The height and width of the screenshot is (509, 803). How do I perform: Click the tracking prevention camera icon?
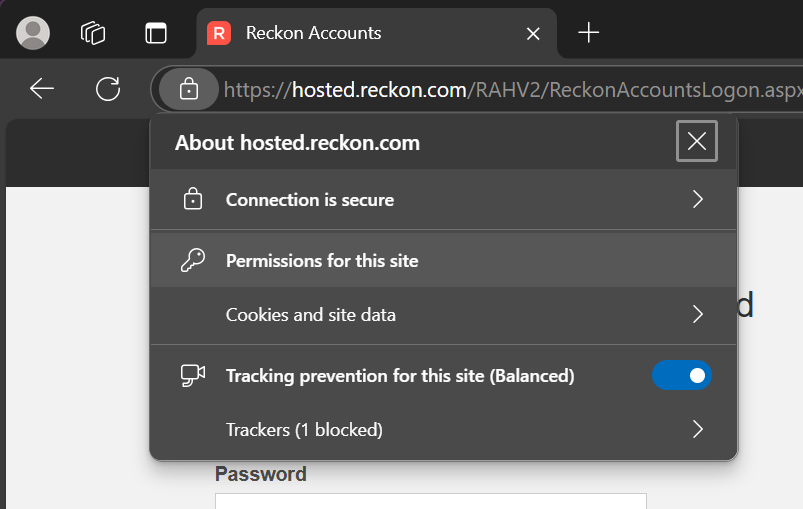(193, 375)
